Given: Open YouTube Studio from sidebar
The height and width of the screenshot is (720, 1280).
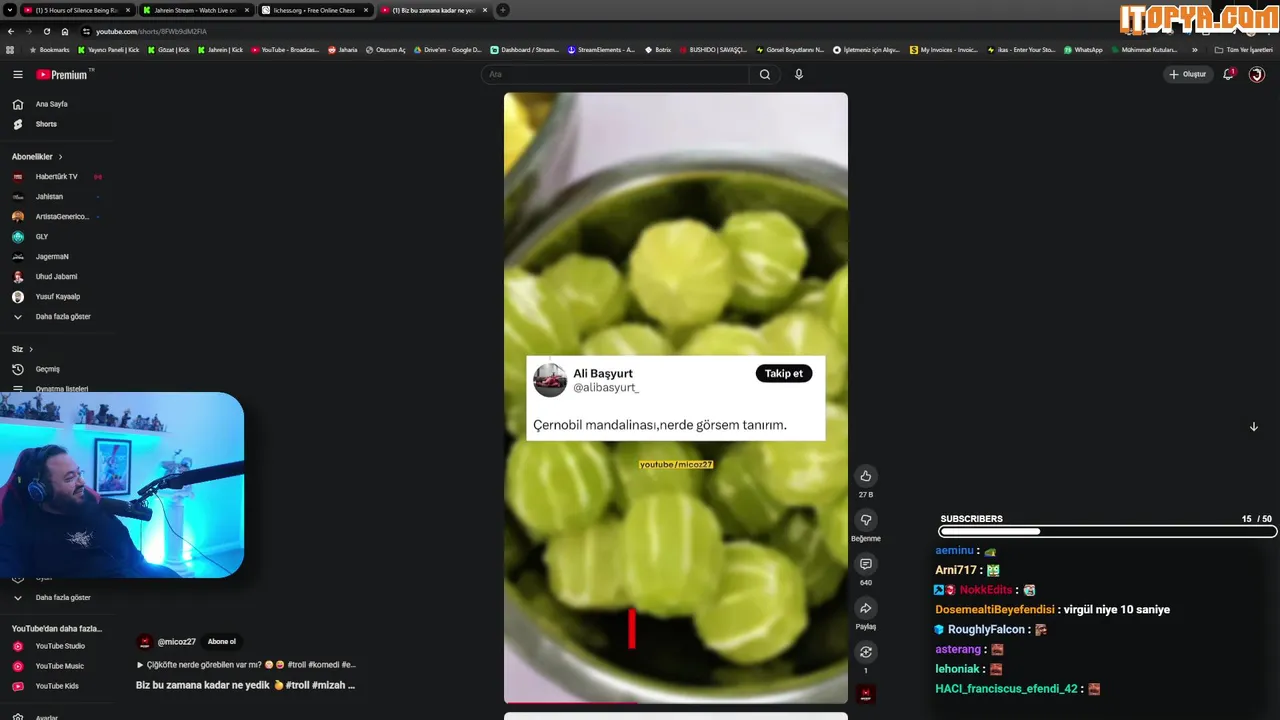Looking at the screenshot, I should 60,646.
